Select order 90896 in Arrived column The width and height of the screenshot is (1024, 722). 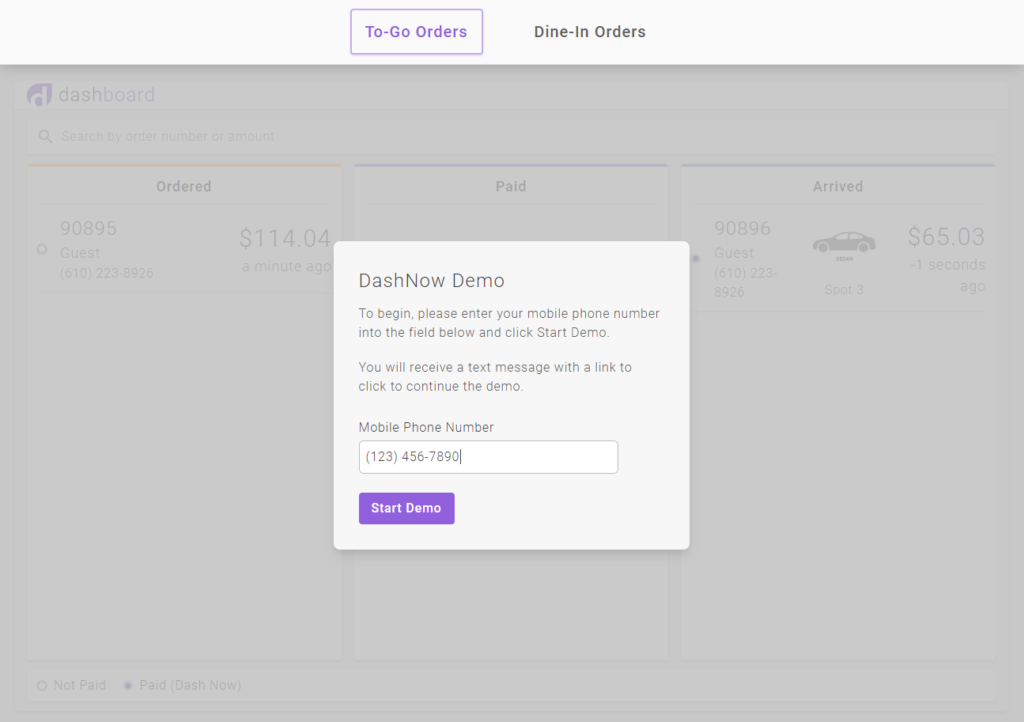838,259
